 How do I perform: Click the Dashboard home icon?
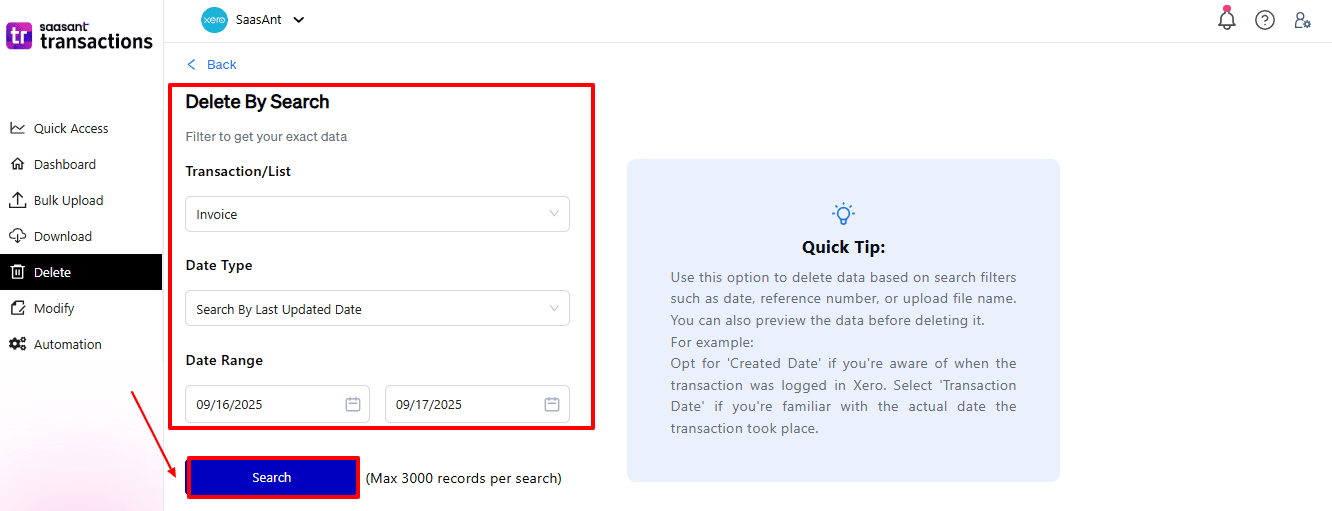(x=17, y=164)
